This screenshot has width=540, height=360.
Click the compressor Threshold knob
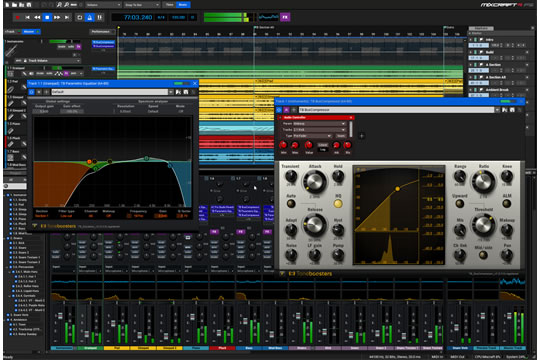tap(483, 224)
